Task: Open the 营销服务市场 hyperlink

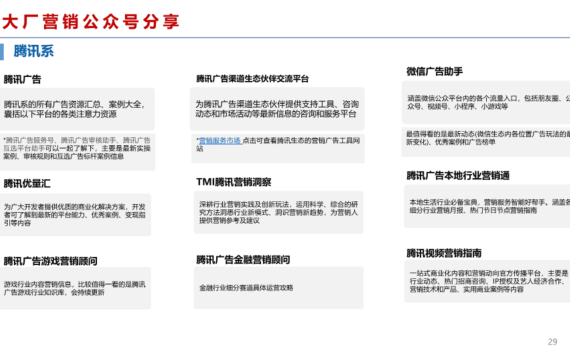Action: pos(220,140)
